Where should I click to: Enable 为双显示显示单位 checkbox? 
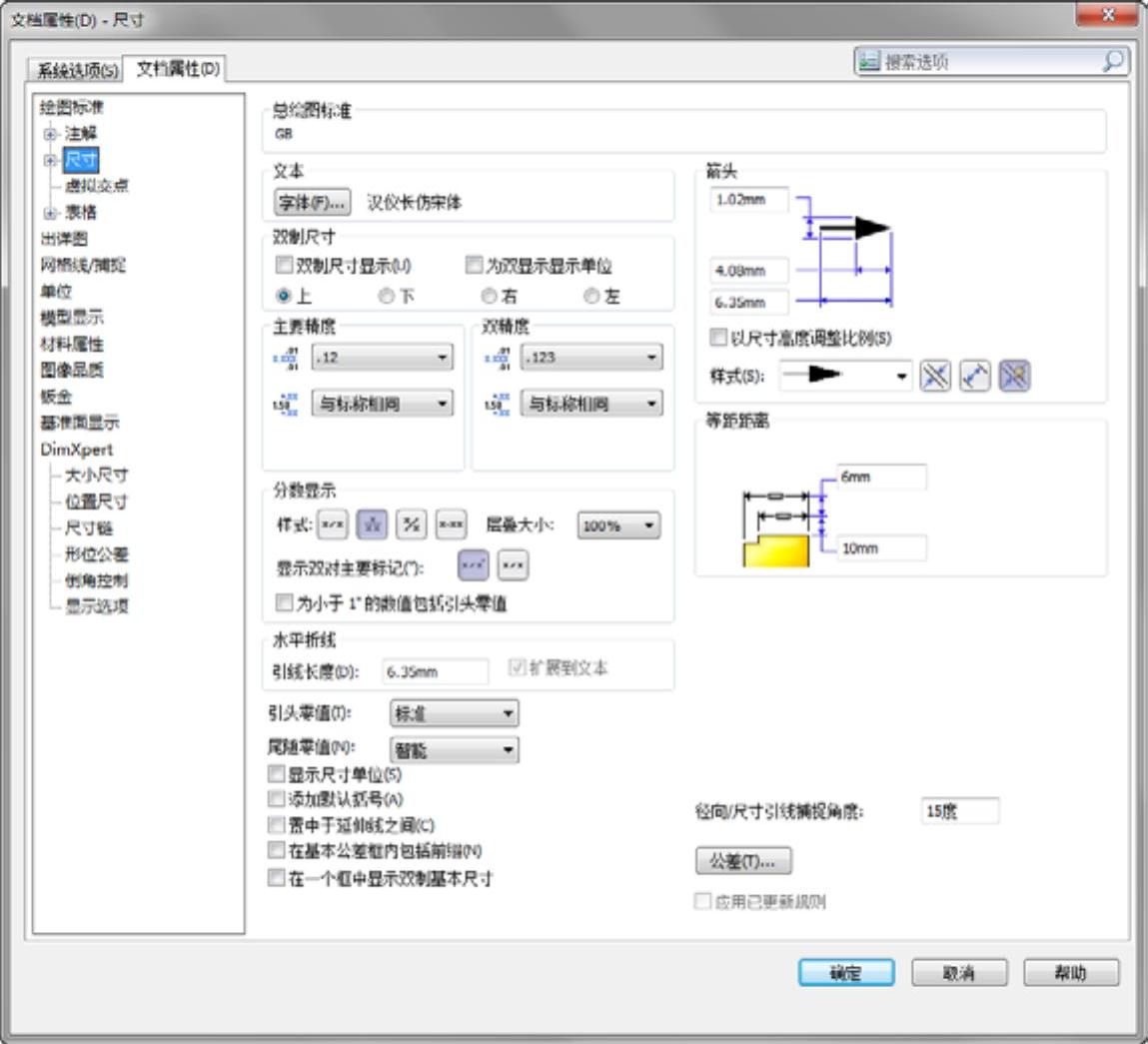(x=474, y=265)
